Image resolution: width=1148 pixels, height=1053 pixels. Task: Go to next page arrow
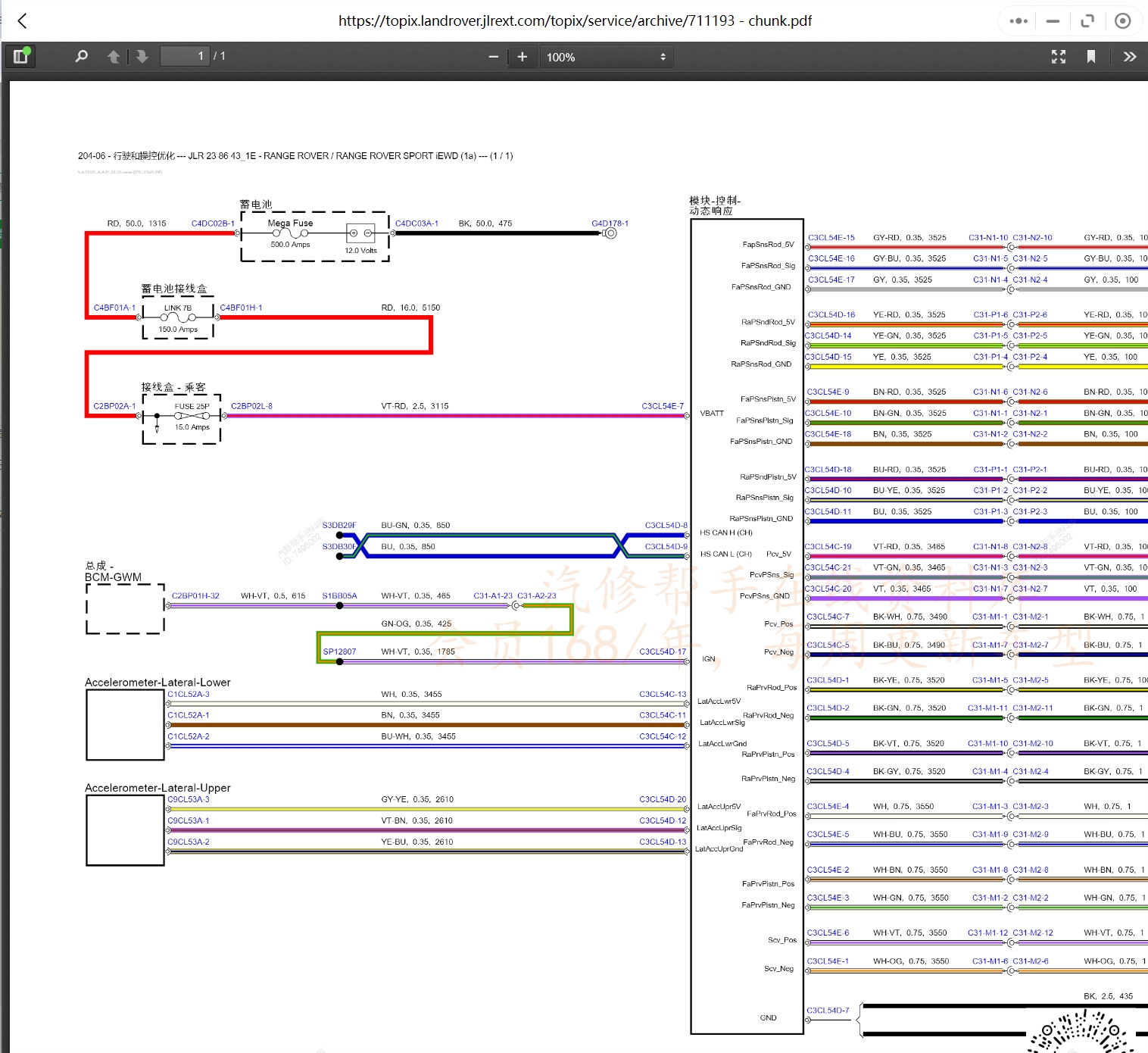(x=142, y=57)
